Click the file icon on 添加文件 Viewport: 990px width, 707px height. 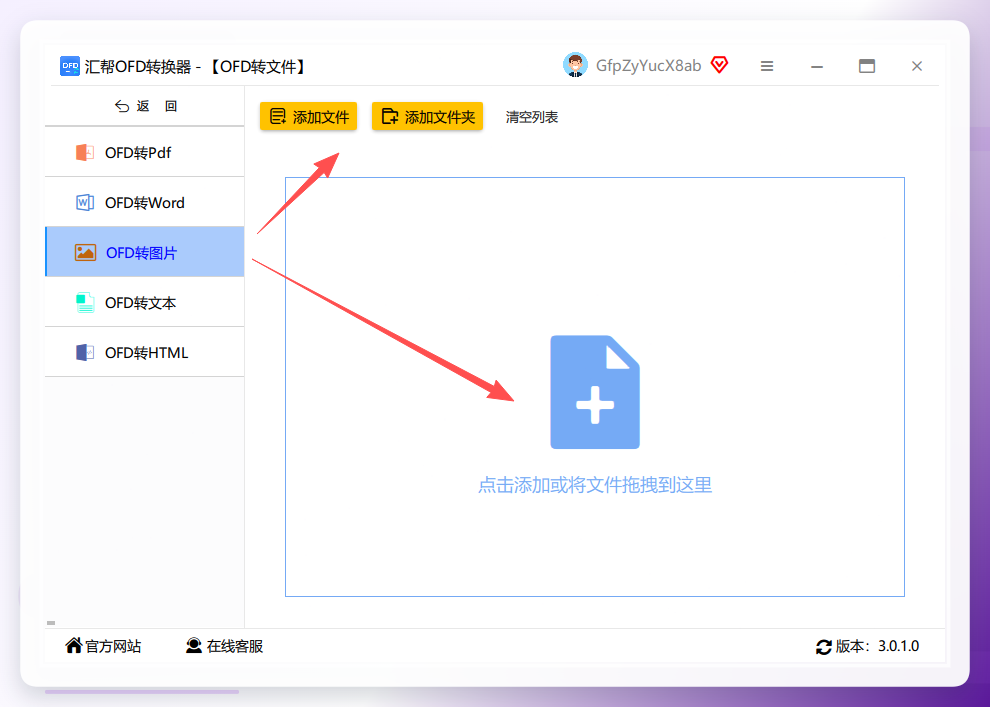278,116
